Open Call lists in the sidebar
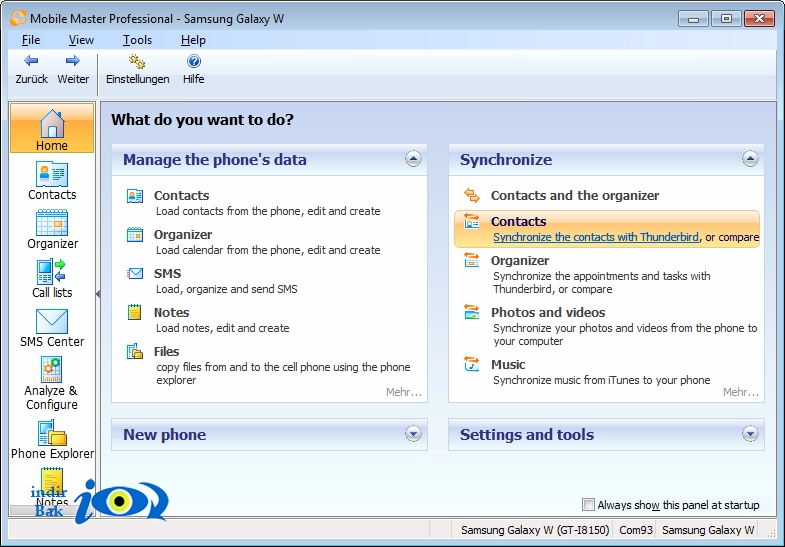785x547 pixels. click(x=52, y=279)
